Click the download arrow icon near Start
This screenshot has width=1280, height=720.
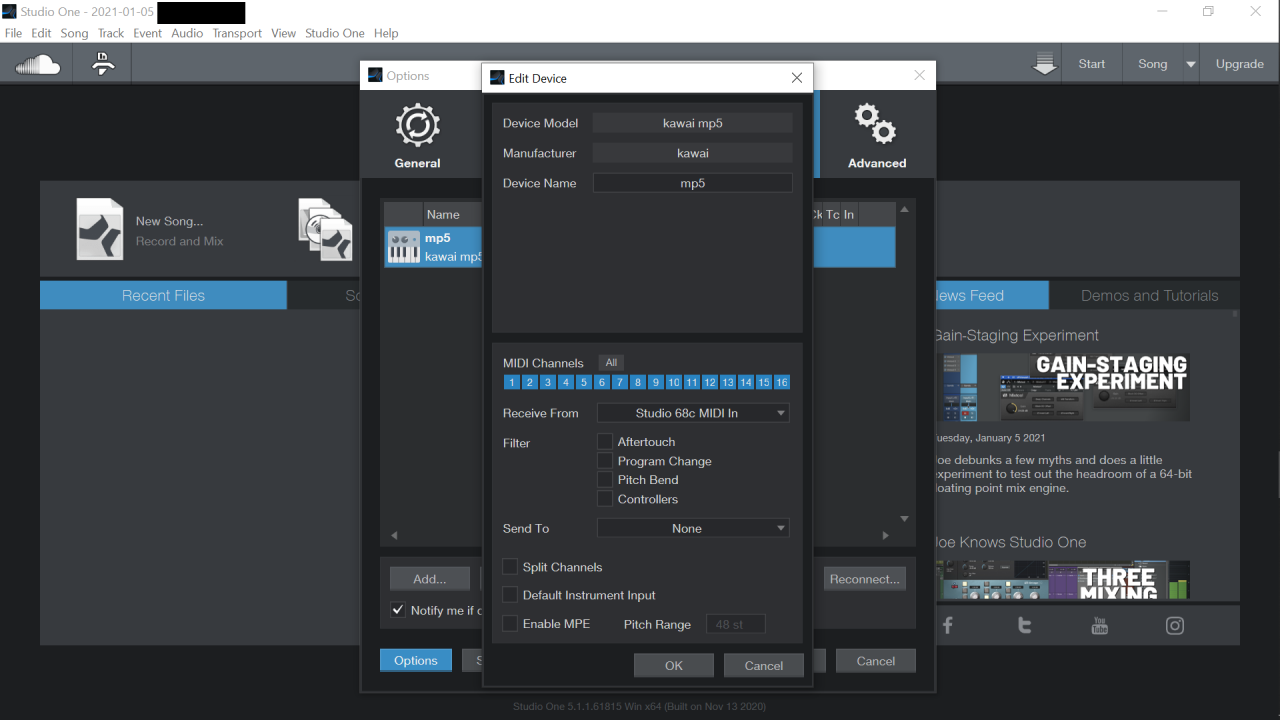point(1045,64)
